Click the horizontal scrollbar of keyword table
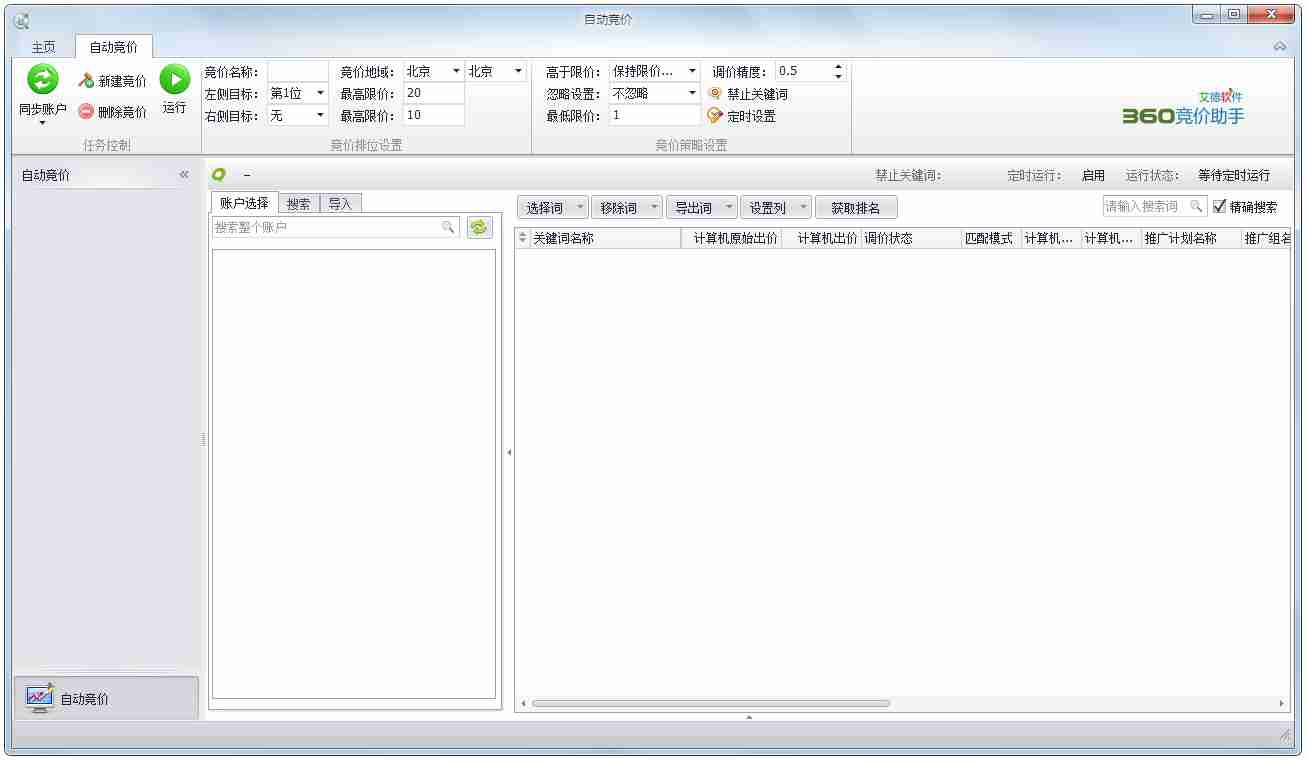This screenshot has width=1307, height=761. click(710, 704)
